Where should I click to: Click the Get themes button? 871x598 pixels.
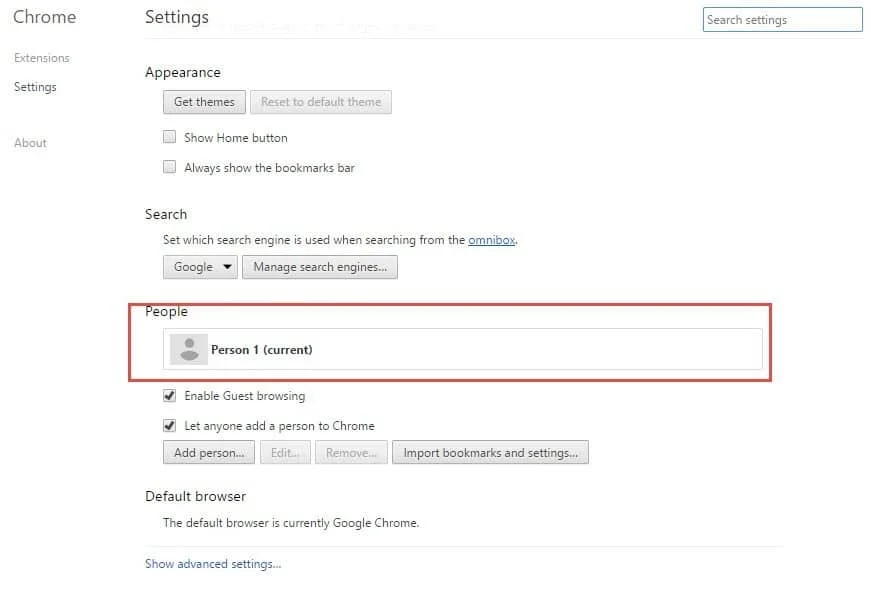tap(204, 102)
